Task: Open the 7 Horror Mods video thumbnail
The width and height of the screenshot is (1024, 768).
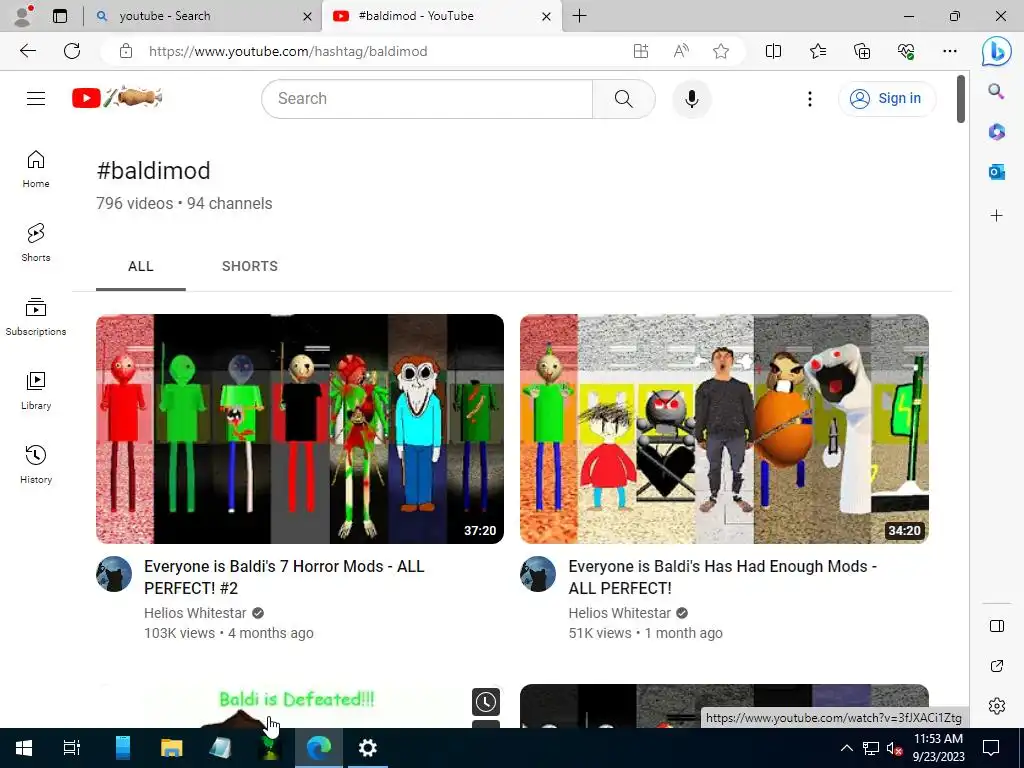Action: coord(300,428)
